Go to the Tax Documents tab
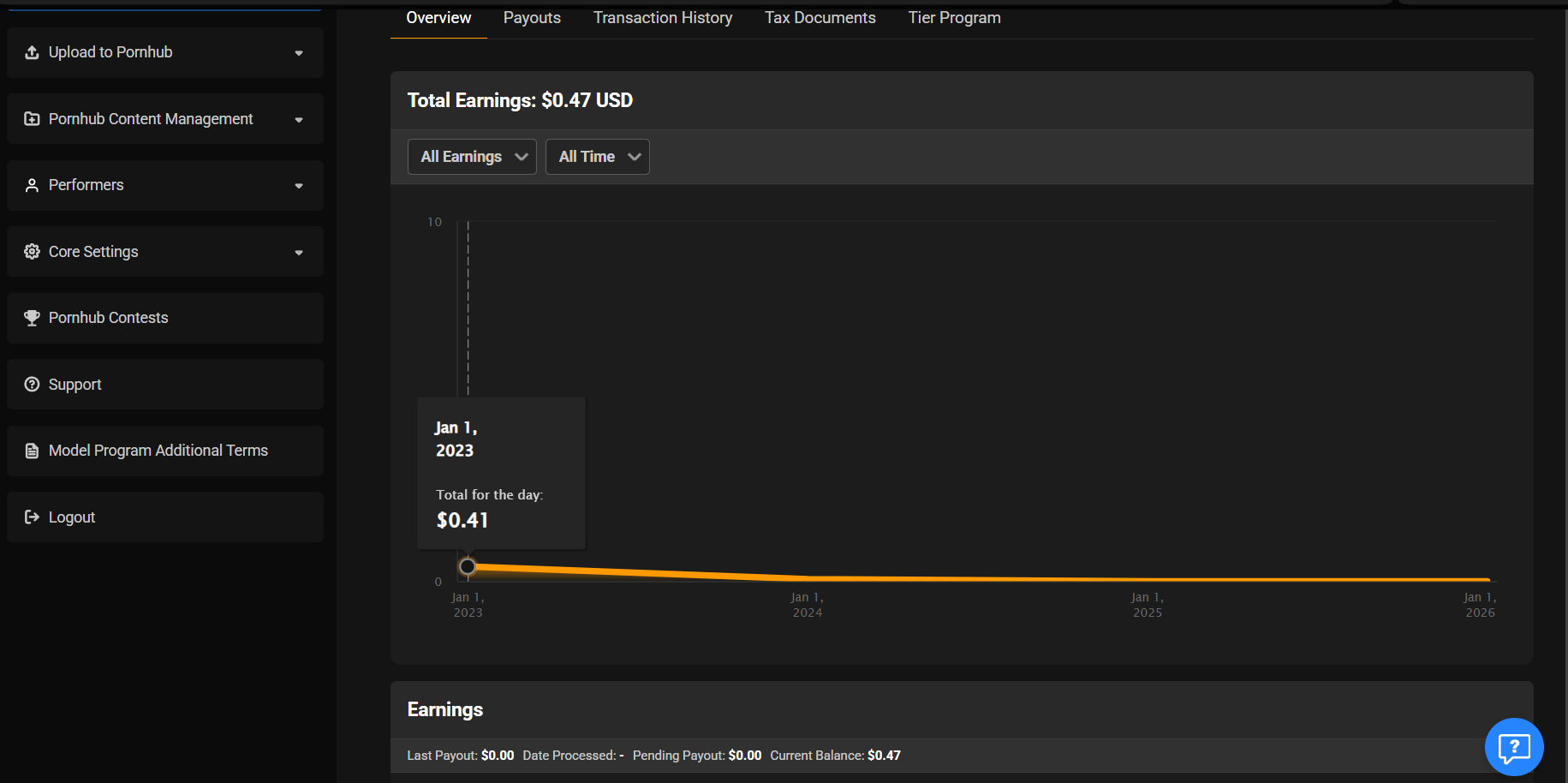This screenshot has height=783, width=1568. tap(820, 18)
